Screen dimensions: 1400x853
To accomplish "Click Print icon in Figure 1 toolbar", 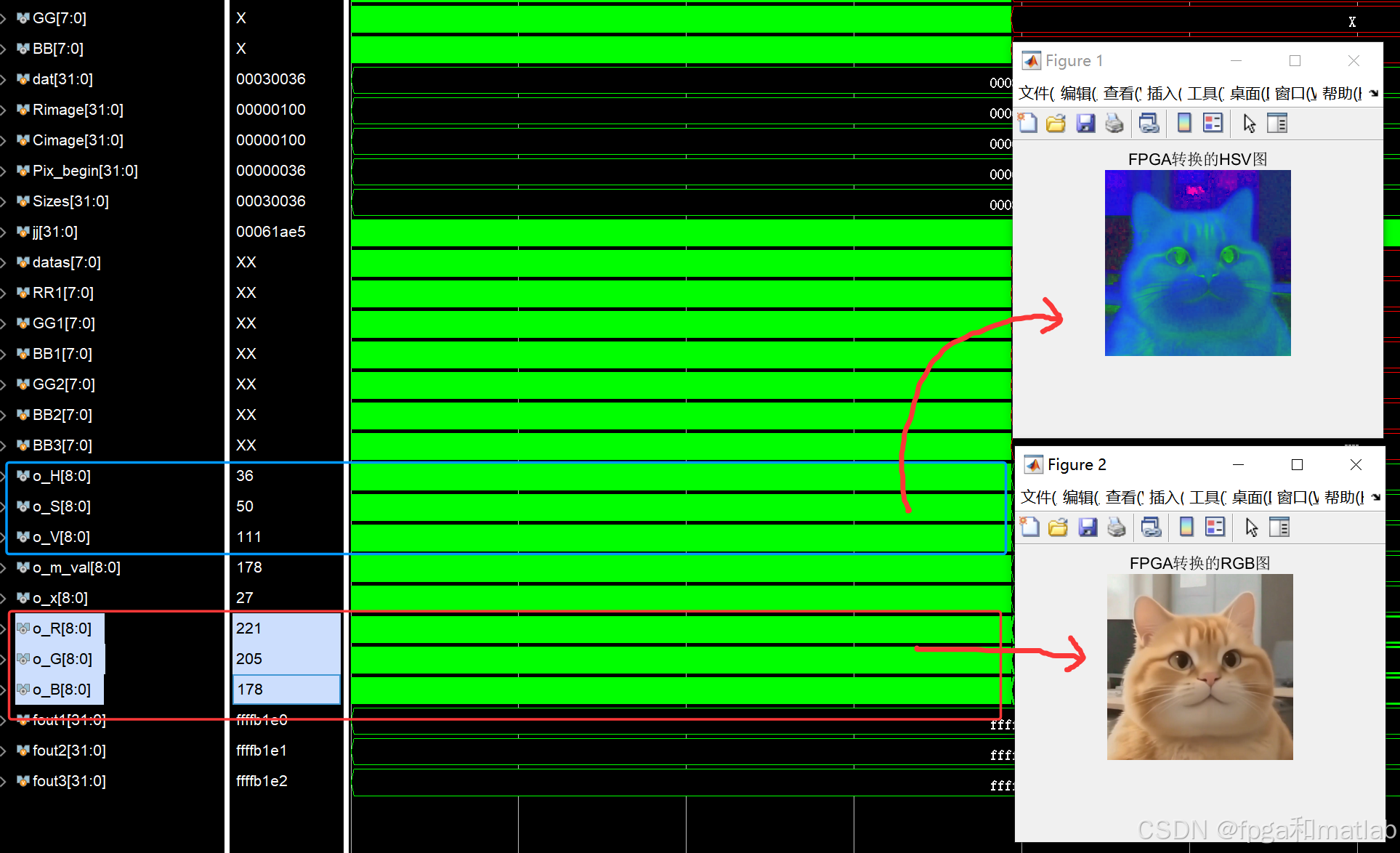I will [x=1114, y=124].
